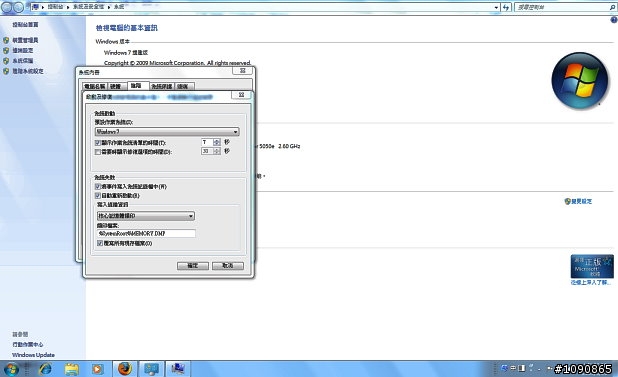The width and height of the screenshot is (618, 377).
Task: Switch to System Protection tab in System Properties
Action: (162, 86)
